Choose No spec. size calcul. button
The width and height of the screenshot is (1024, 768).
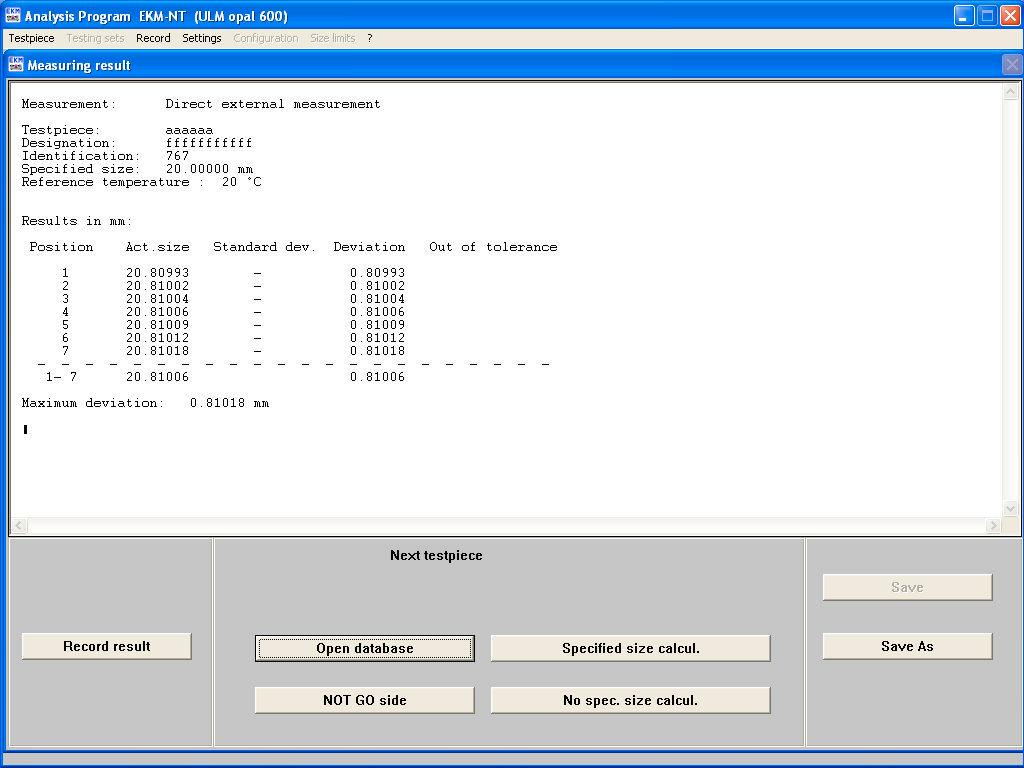pos(630,700)
